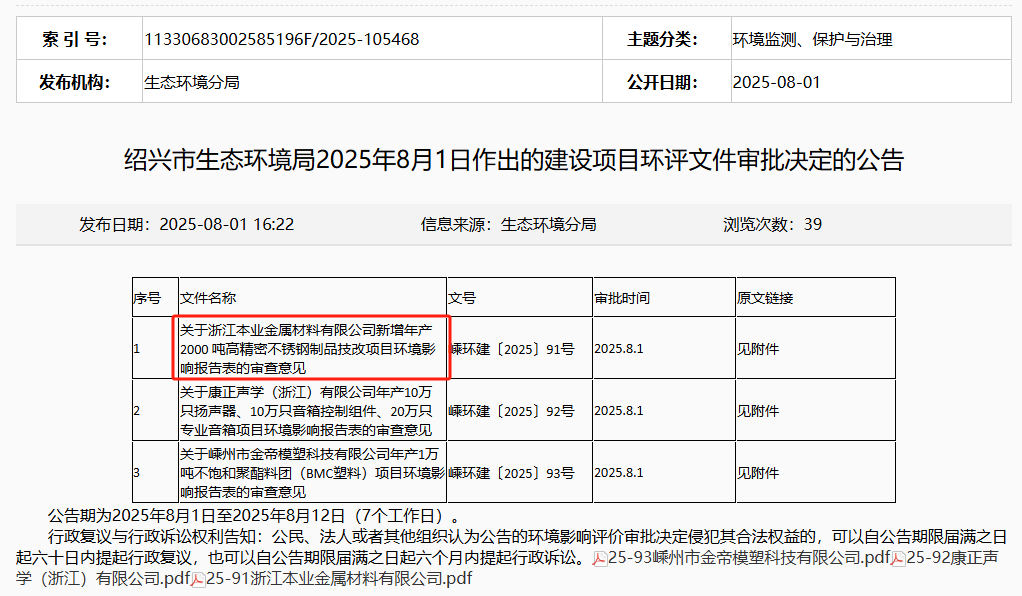Click the index number 11330683002585196F/2025-105468
Viewport: 1022px width, 596px height.
point(282,39)
